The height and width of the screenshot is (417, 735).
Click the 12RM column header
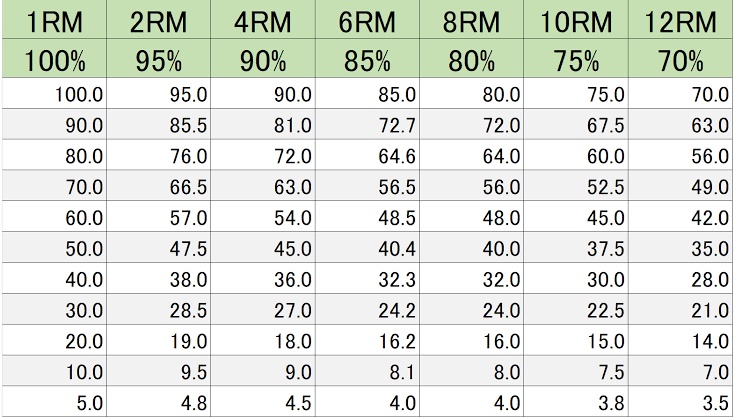680,20
